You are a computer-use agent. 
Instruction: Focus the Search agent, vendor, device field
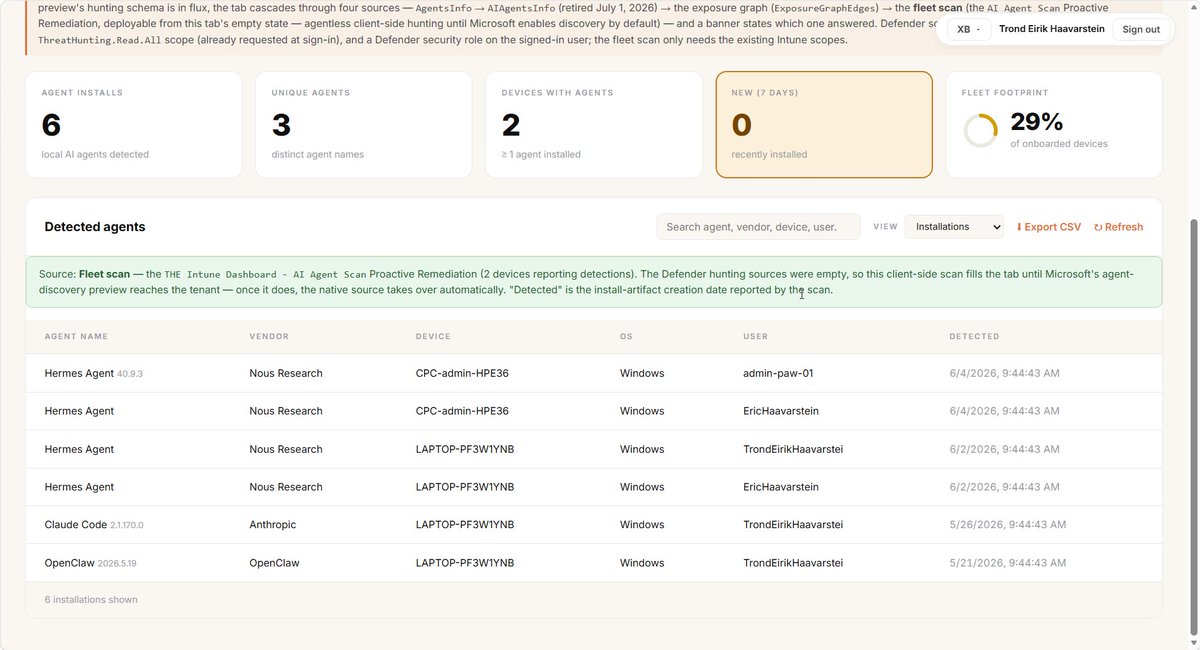point(758,227)
